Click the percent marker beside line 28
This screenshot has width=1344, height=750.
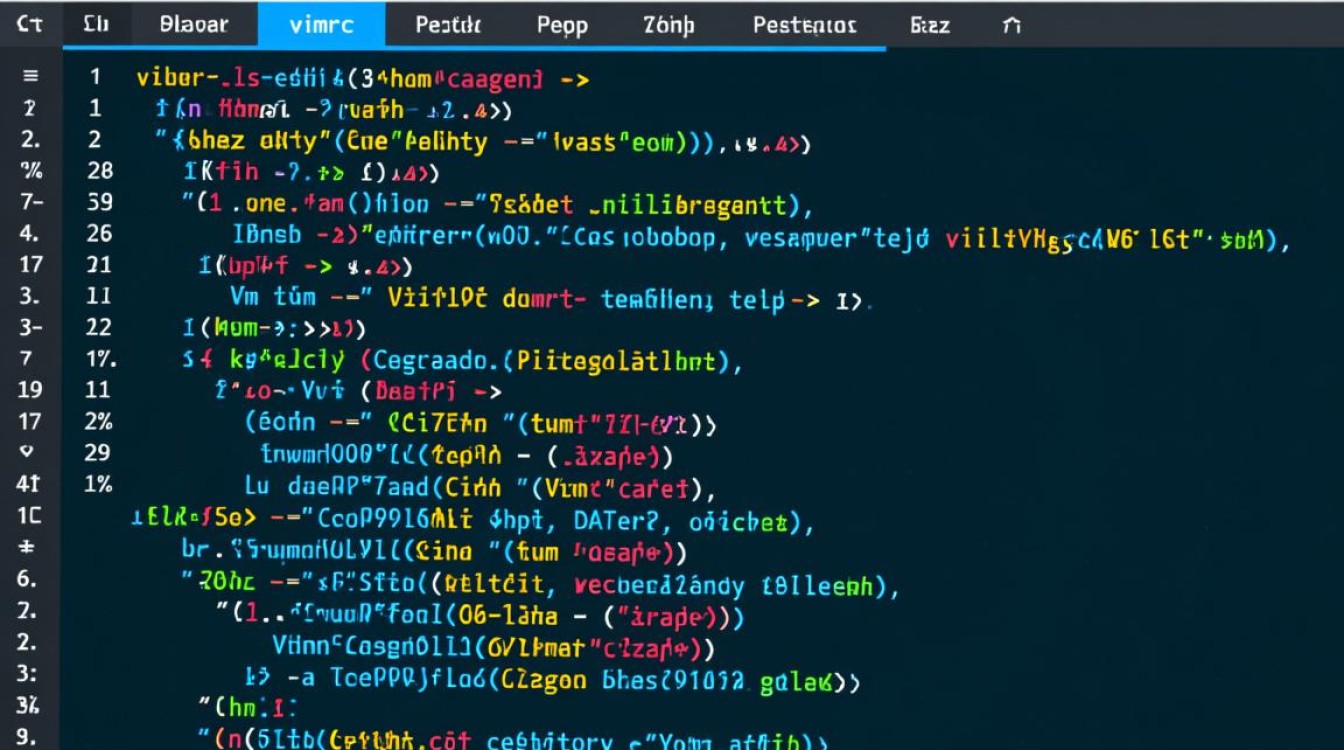click(30, 171)
